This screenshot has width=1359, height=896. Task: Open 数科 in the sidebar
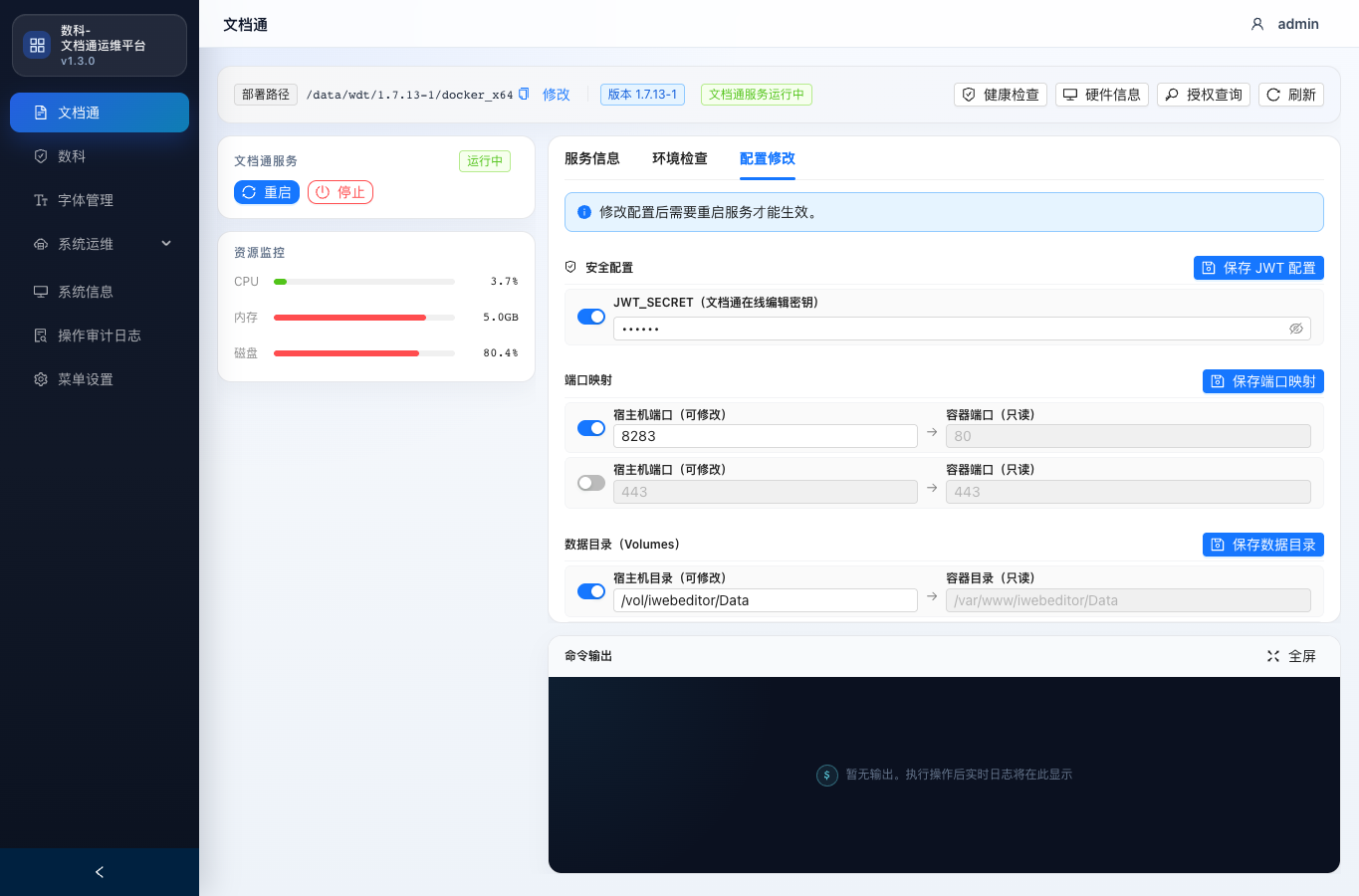coord(100,156)
